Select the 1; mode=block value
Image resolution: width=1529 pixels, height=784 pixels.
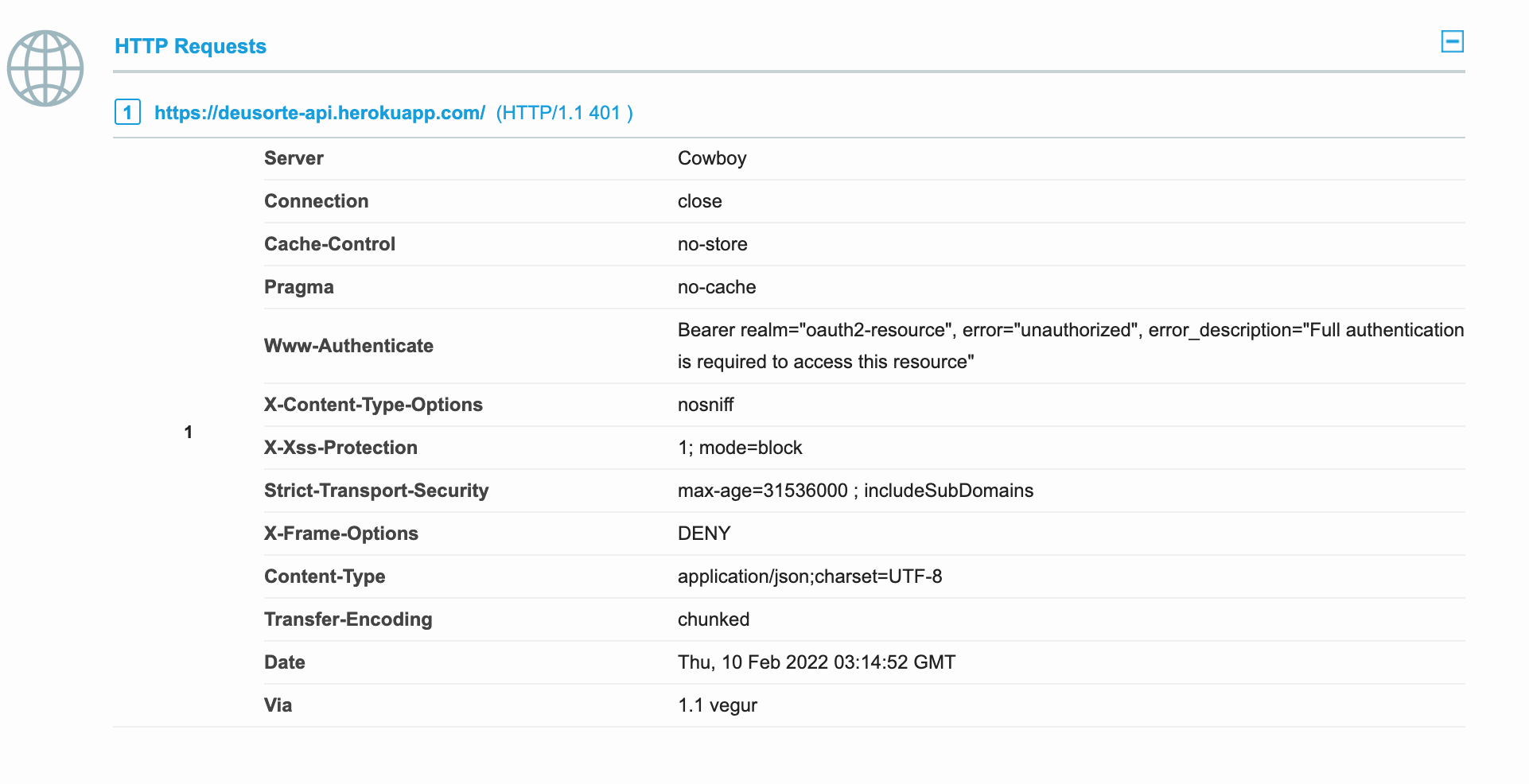click(x=740, y=448)
